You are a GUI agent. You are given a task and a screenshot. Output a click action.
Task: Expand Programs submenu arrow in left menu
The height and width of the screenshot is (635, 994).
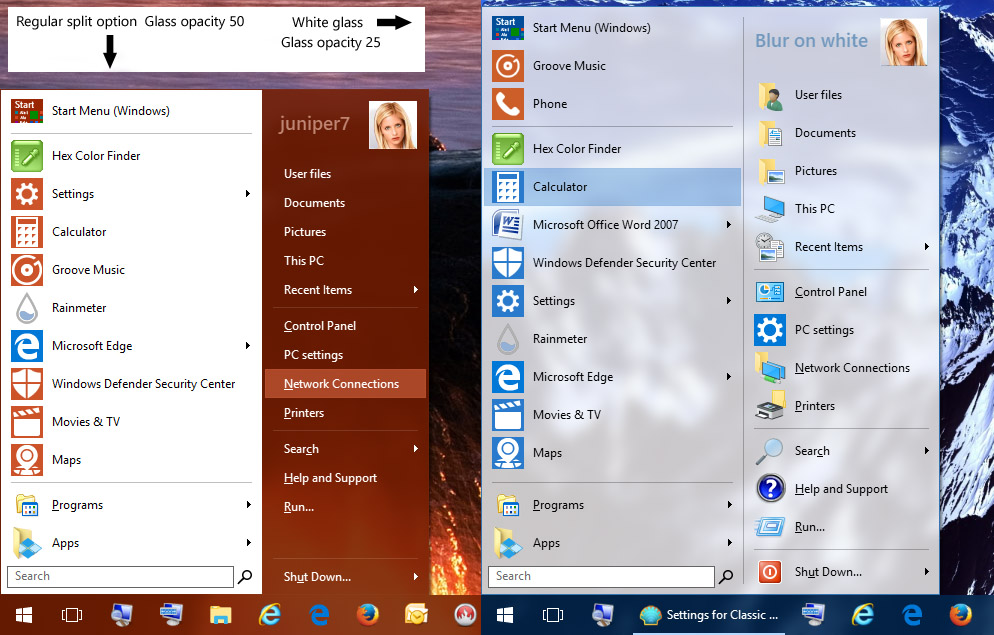coord(248,504)
